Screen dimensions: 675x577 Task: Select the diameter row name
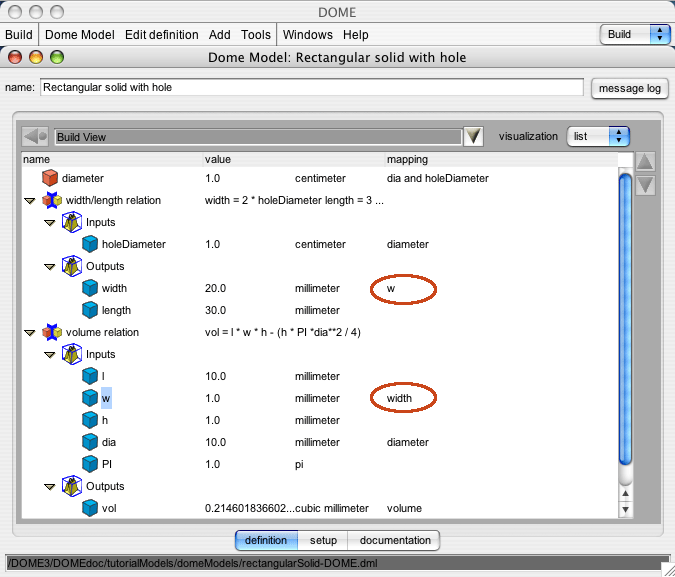[83, 178]
